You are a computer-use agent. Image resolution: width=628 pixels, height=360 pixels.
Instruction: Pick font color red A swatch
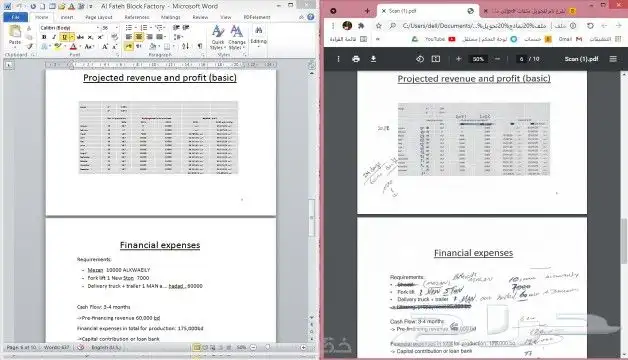coord(73,46)
